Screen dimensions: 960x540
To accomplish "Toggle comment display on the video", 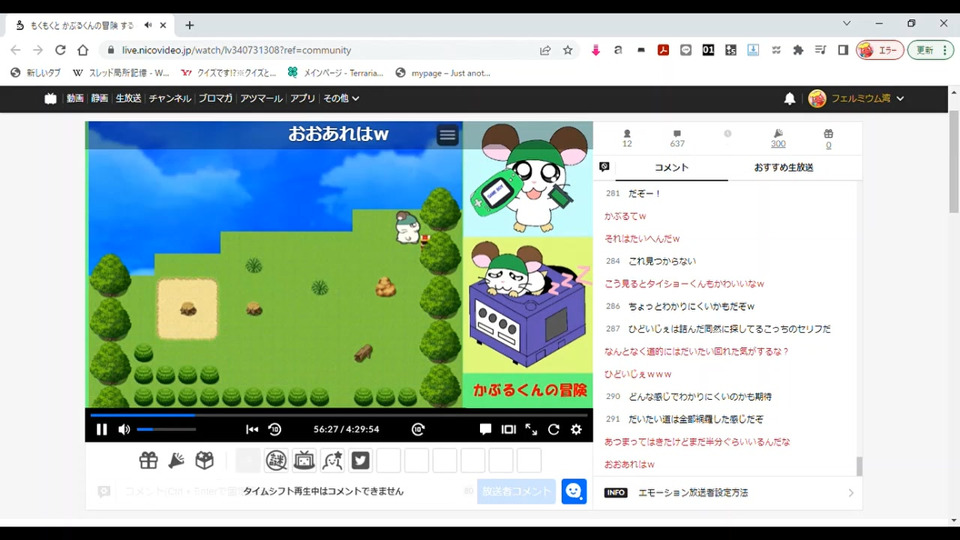I will point(486,429).
